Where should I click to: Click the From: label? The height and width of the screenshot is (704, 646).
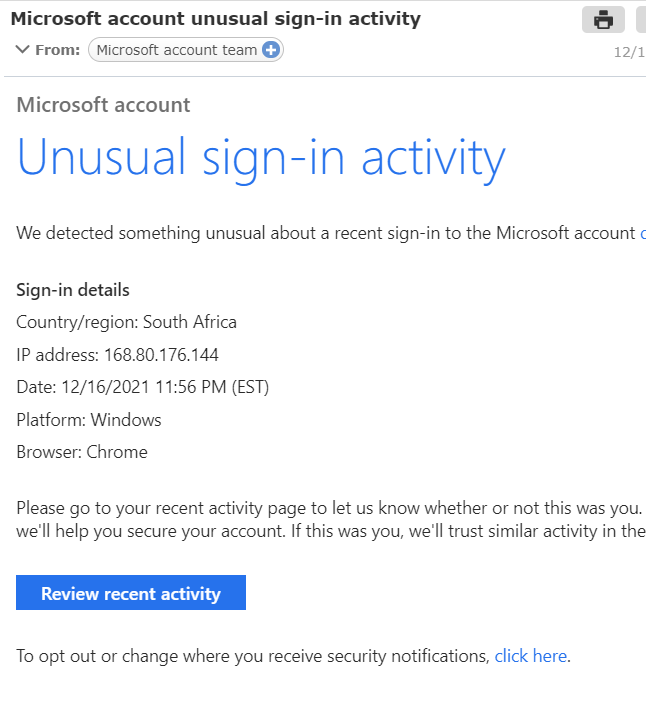click(x=57, y=50)
